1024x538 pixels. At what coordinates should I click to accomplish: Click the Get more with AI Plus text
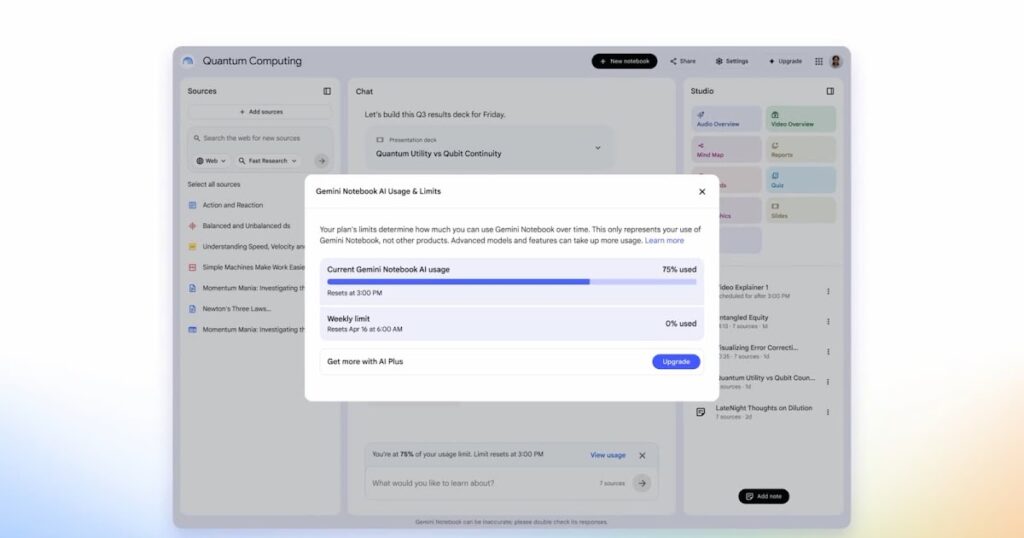pyautogui.click(x=365, y=362)
